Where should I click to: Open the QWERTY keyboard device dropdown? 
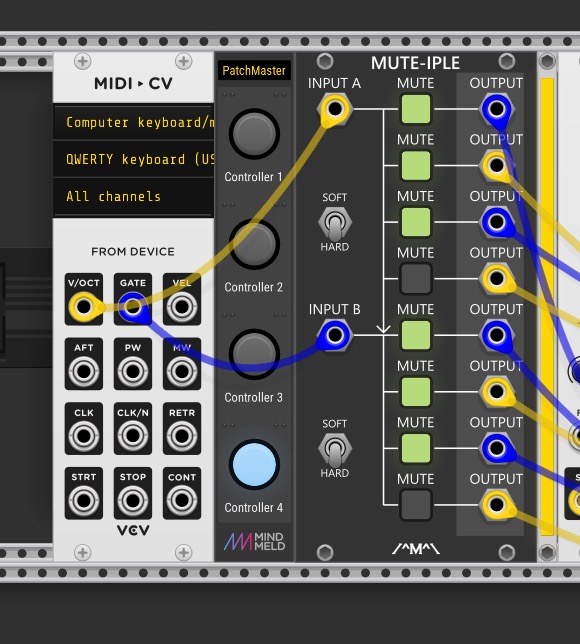coord(134,159)
